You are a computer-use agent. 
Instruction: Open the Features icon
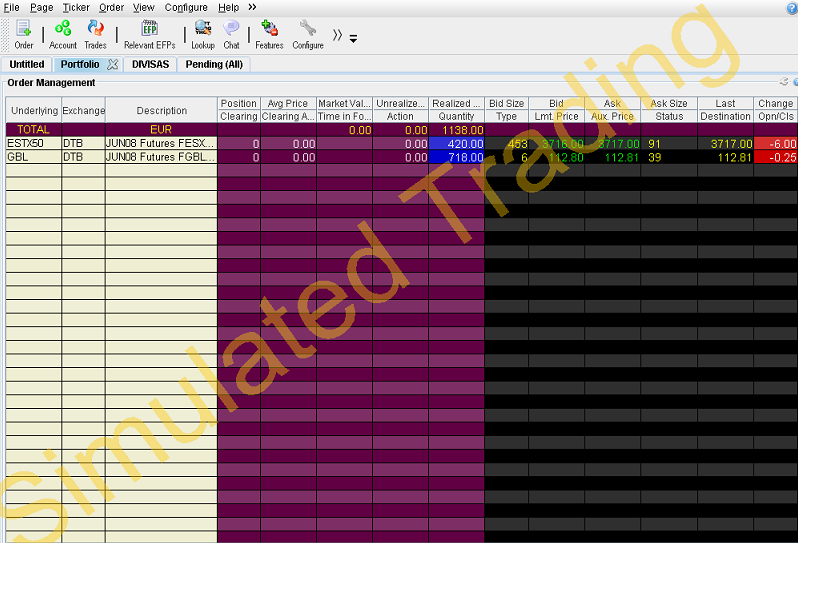tap(269, 35)
